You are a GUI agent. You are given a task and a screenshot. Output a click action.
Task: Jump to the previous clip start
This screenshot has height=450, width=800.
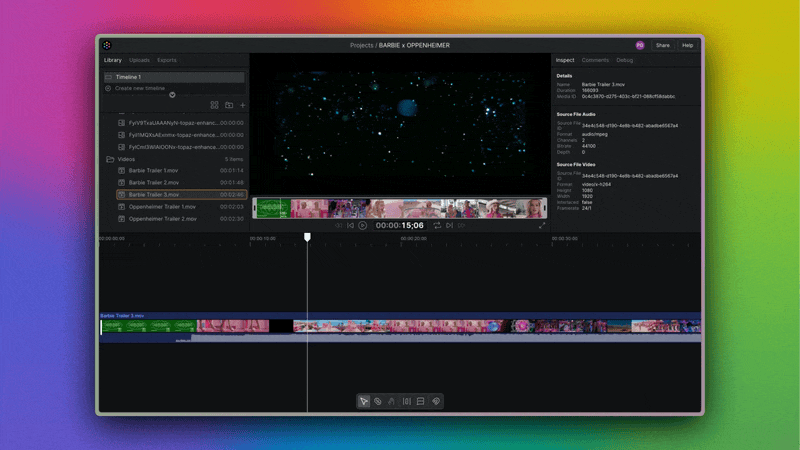[351, 226]
